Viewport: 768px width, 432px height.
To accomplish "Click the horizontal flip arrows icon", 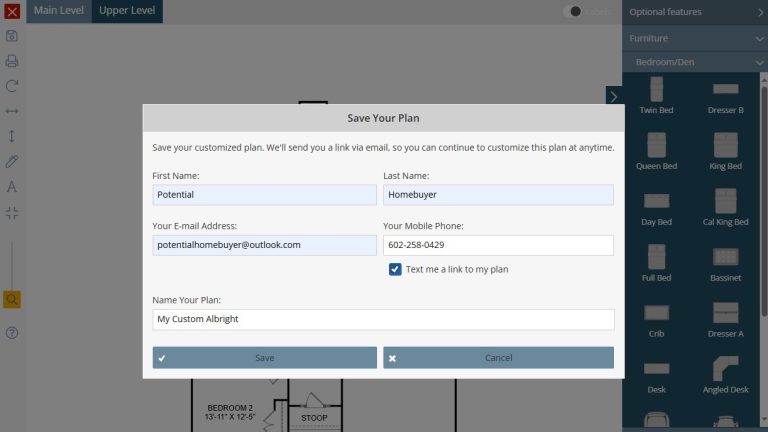I will tap(12, 111).
